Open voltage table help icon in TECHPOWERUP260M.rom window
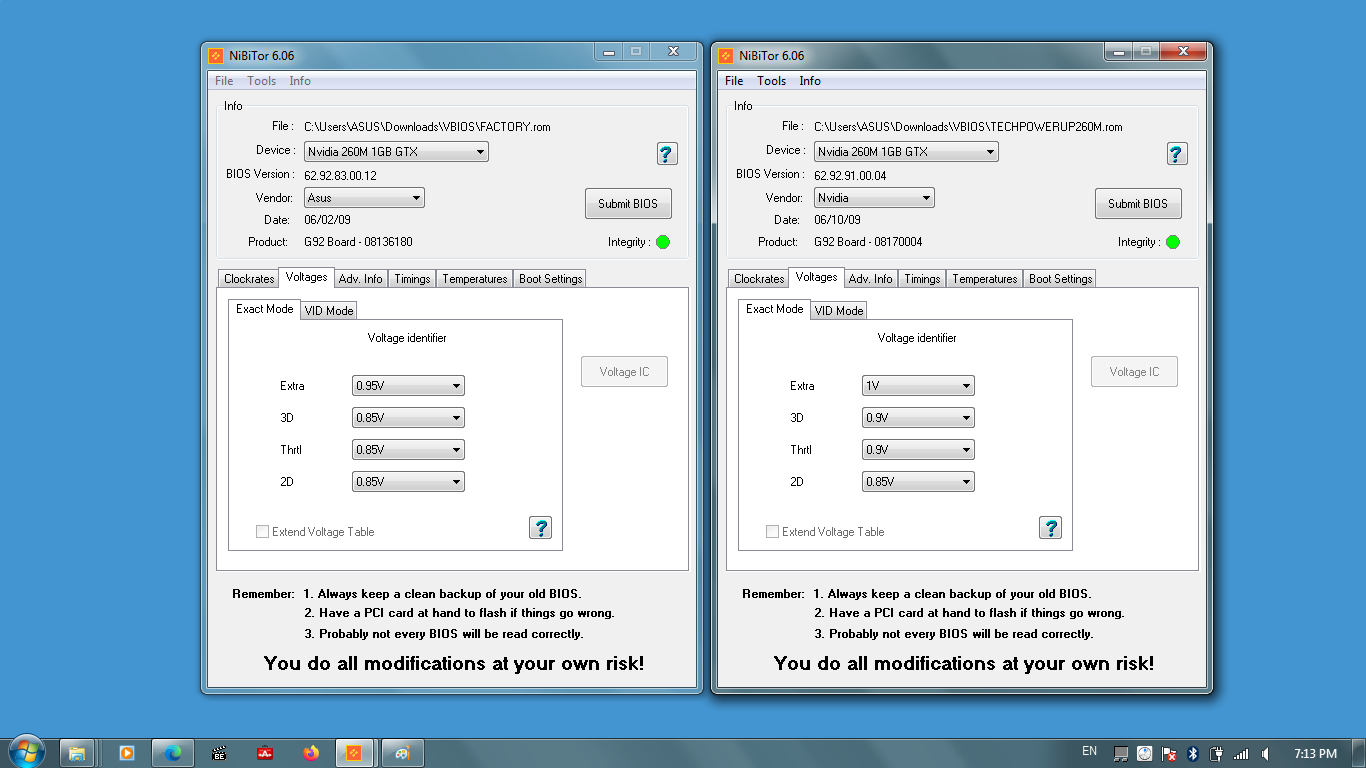 pyautogui.click(x=1050, y=527)
